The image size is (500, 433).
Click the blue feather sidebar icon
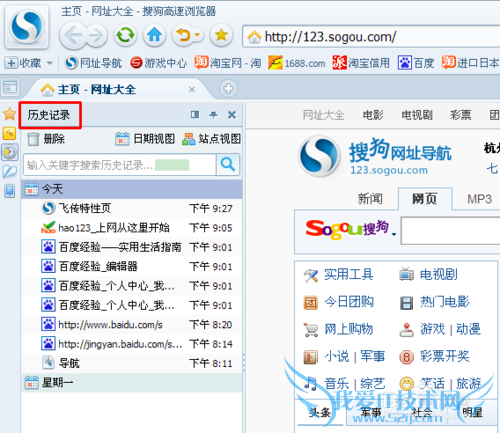[x=9, y=171]
